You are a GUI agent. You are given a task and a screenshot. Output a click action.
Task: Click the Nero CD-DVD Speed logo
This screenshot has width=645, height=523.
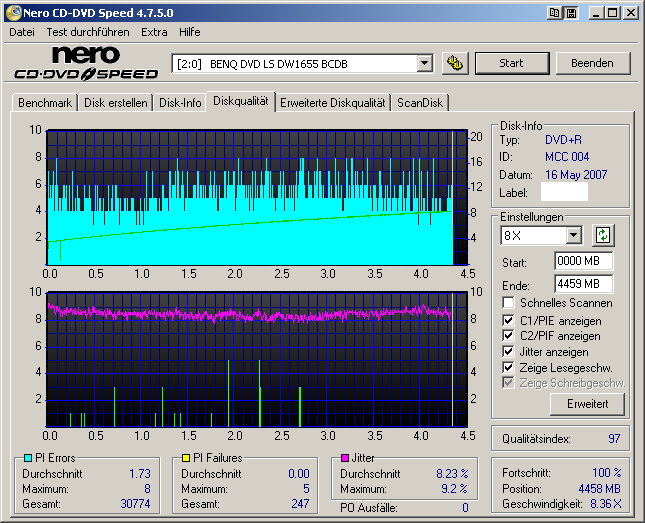click(x=86, y=62)
